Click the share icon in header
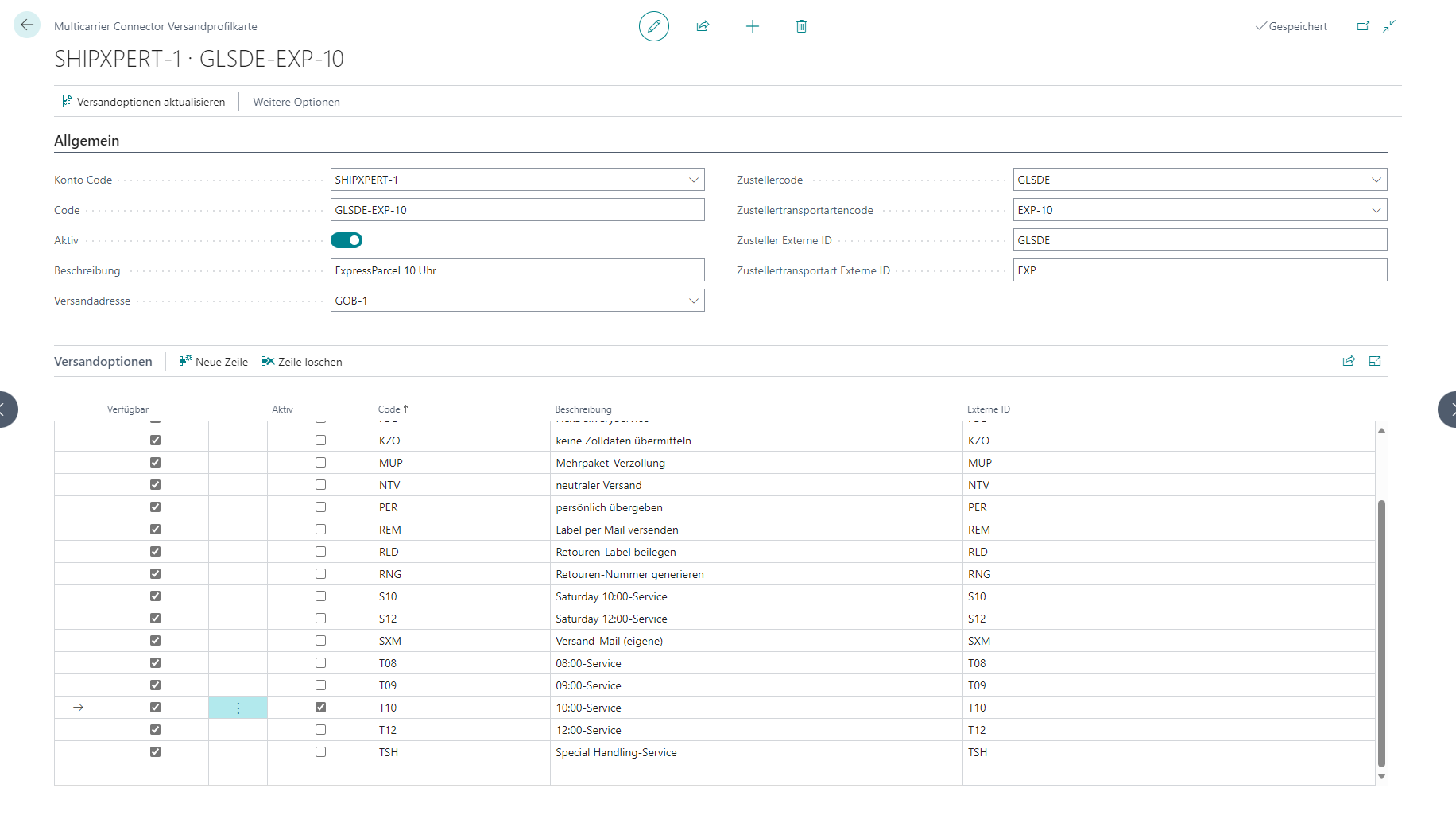The image size is (1456, 819). click(x=703, y=26)
